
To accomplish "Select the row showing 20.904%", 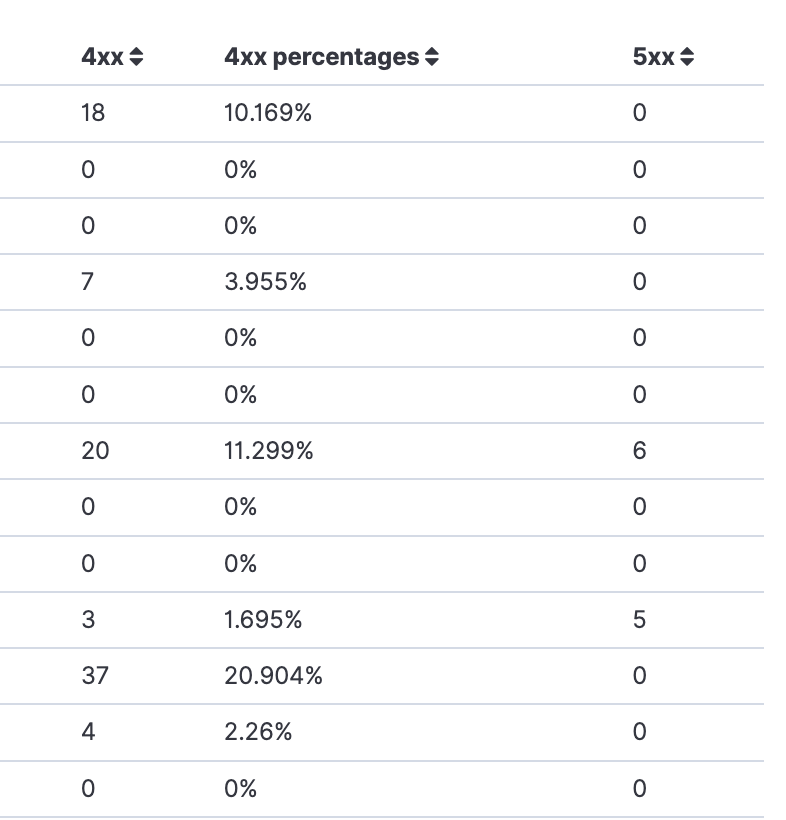I will 273,676.
